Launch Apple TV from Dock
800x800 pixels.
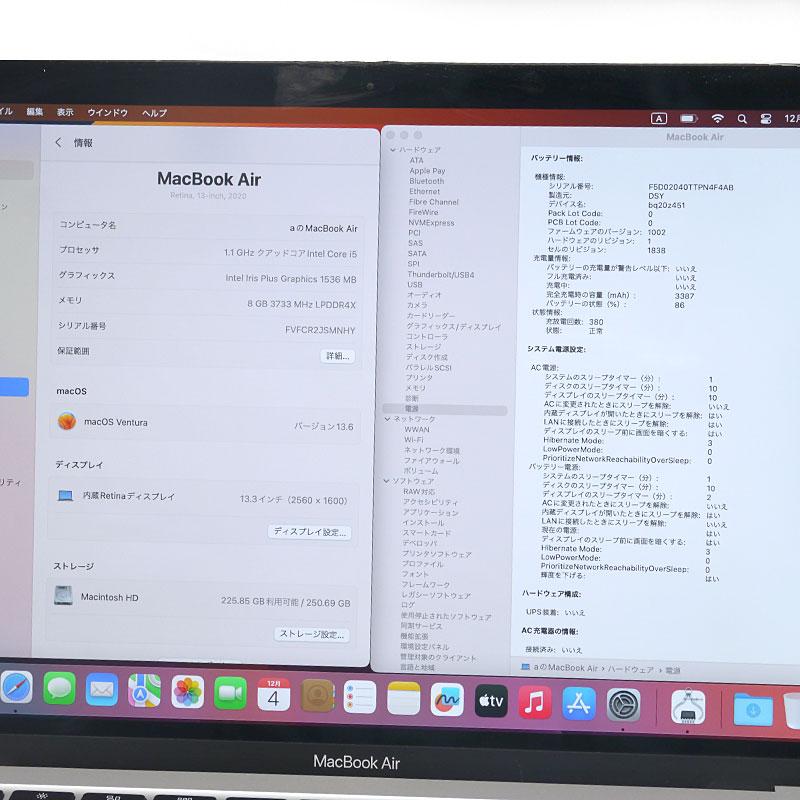491,701
